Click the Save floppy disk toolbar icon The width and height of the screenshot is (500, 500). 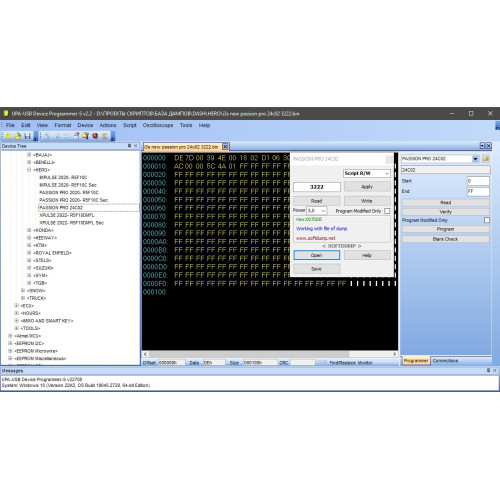coord(27,136)
